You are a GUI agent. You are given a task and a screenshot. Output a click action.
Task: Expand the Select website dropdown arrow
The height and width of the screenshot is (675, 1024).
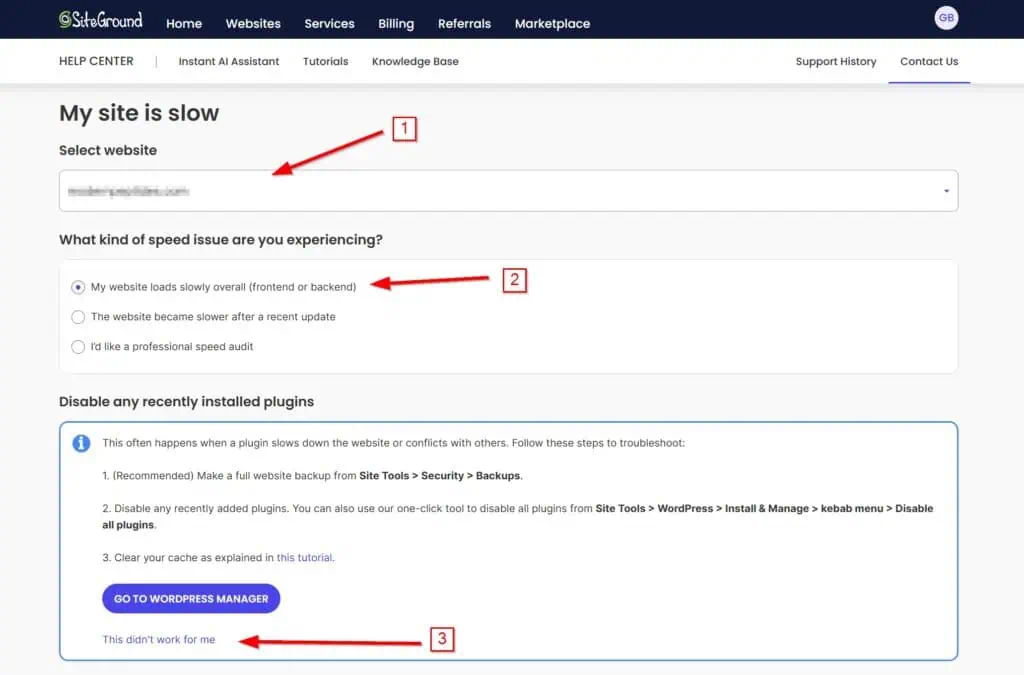point(946,191)
